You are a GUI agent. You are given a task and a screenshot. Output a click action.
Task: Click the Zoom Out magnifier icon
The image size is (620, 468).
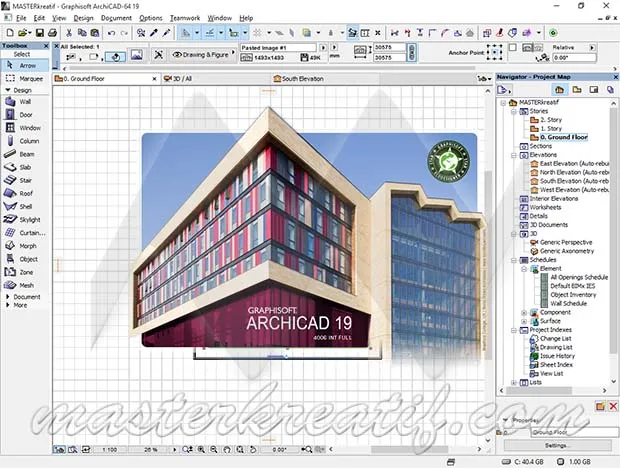(214, 449)
